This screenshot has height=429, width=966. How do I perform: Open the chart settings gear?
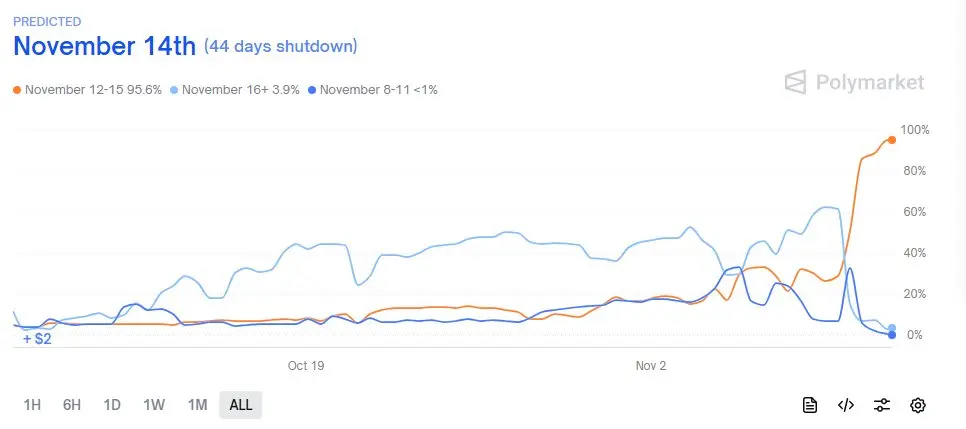pos(918,405)
